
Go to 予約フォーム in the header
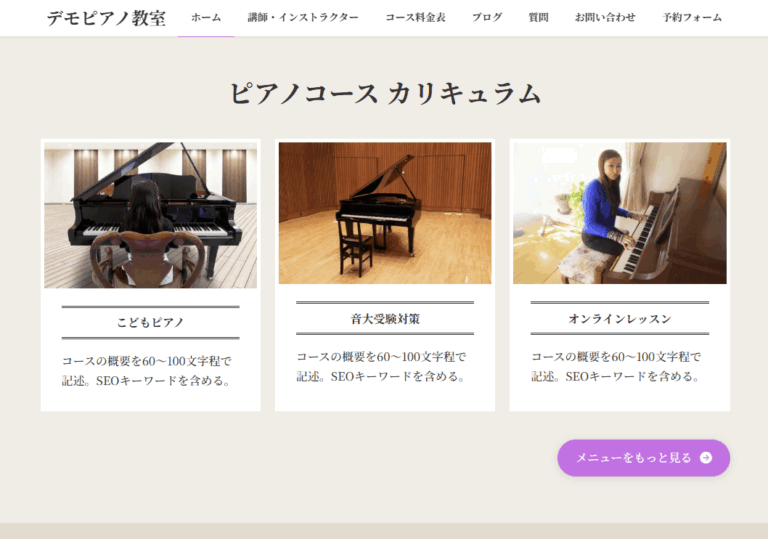(692, 18)
